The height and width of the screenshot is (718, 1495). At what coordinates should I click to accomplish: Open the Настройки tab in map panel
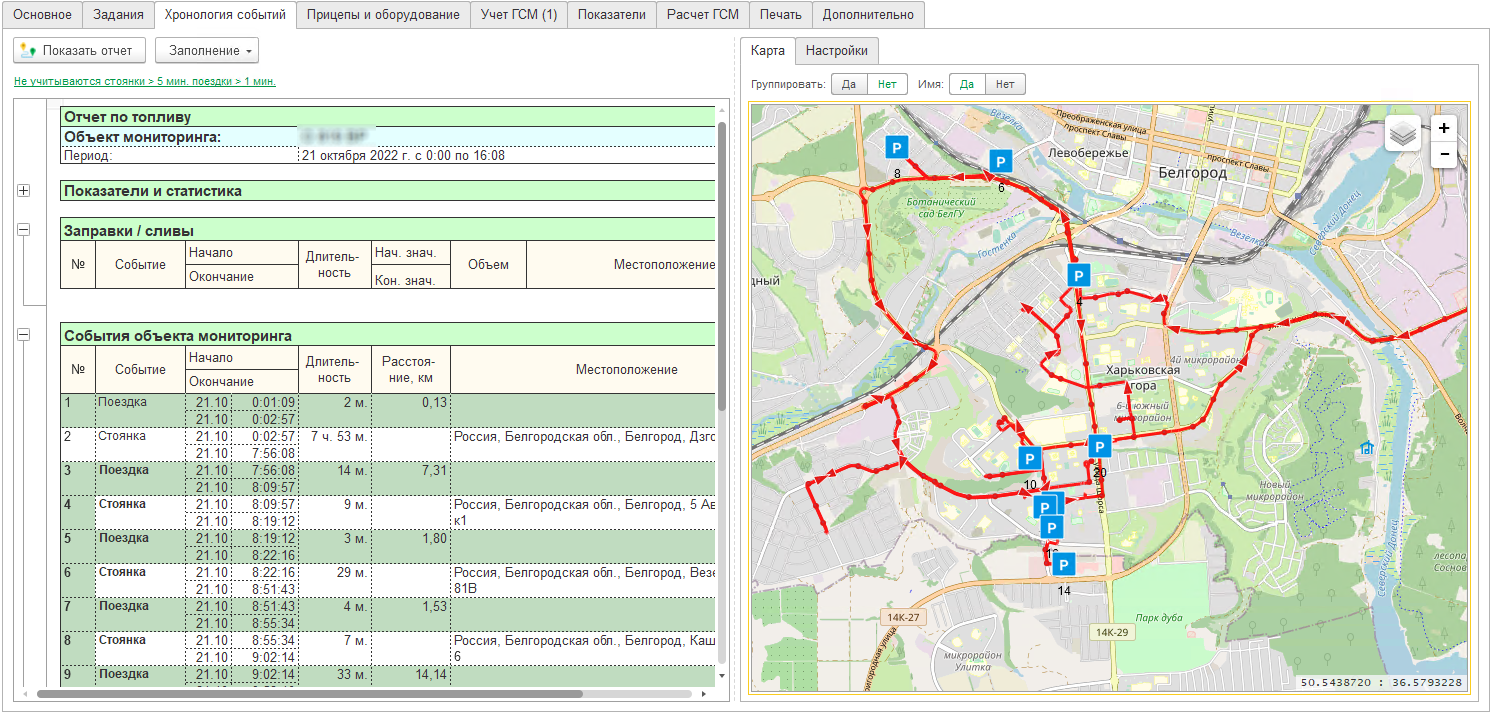[x=836, y=51]
